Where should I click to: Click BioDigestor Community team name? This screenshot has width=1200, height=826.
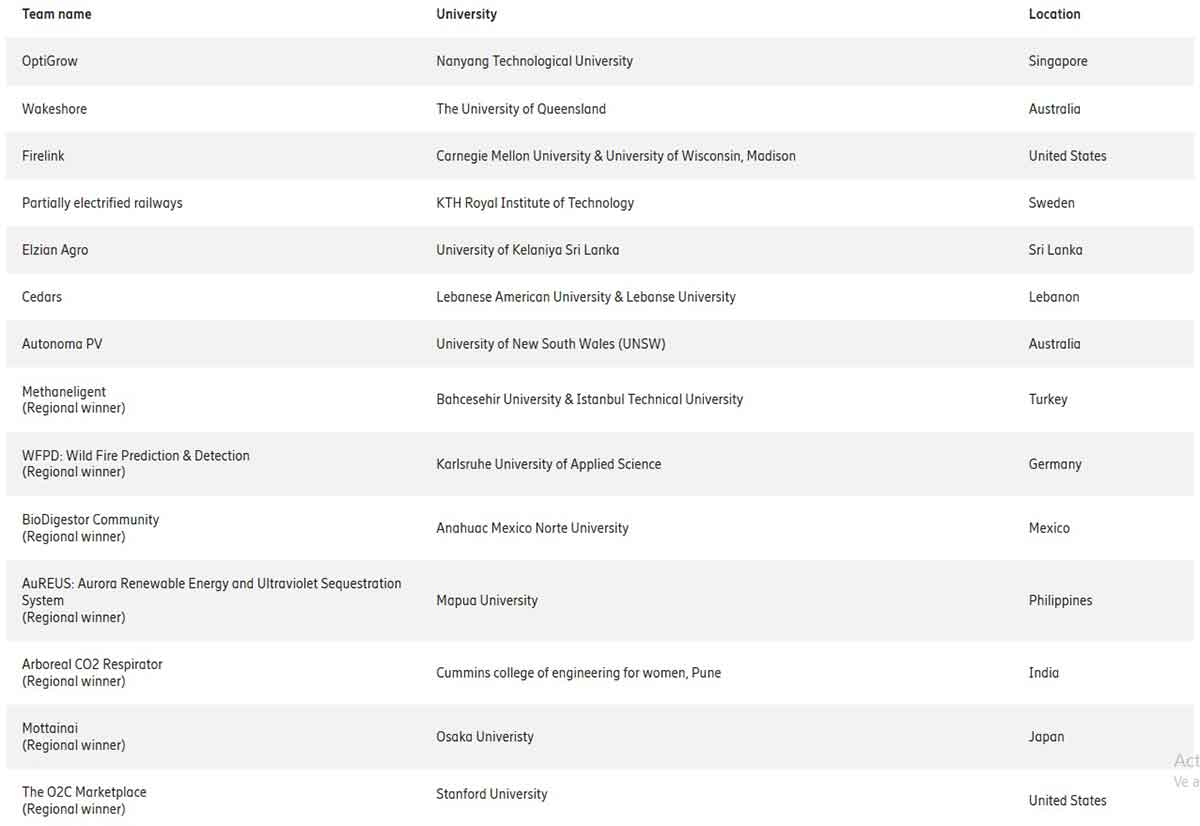[90, 520]
